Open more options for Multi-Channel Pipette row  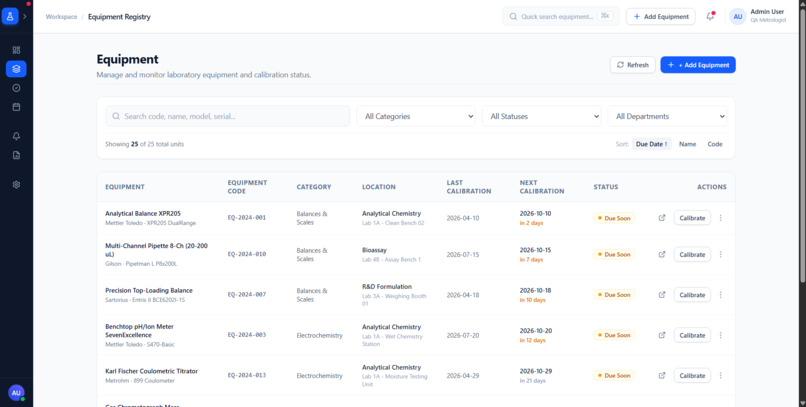[720, 254]
